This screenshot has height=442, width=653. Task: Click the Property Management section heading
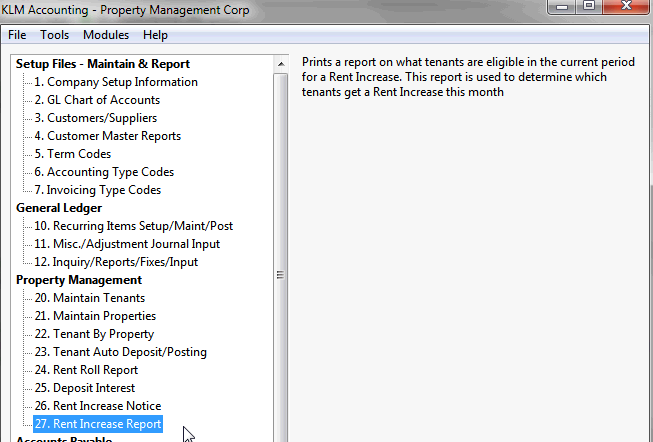tap(79, 280)
